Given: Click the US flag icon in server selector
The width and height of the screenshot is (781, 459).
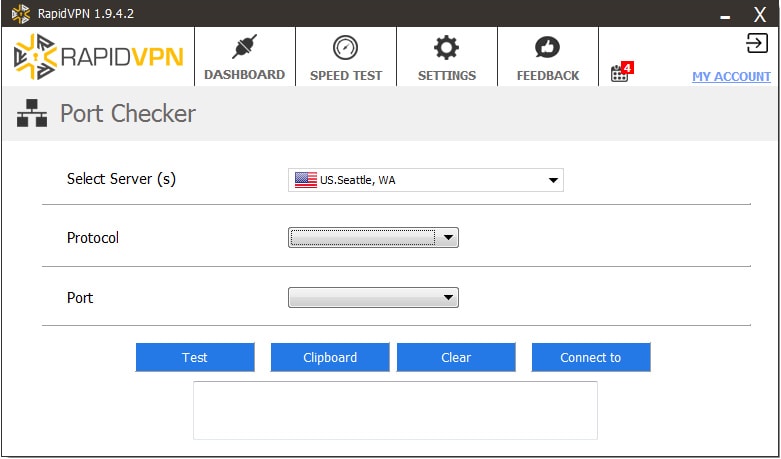Looking at the screenshot, I should tap(306, 180).
